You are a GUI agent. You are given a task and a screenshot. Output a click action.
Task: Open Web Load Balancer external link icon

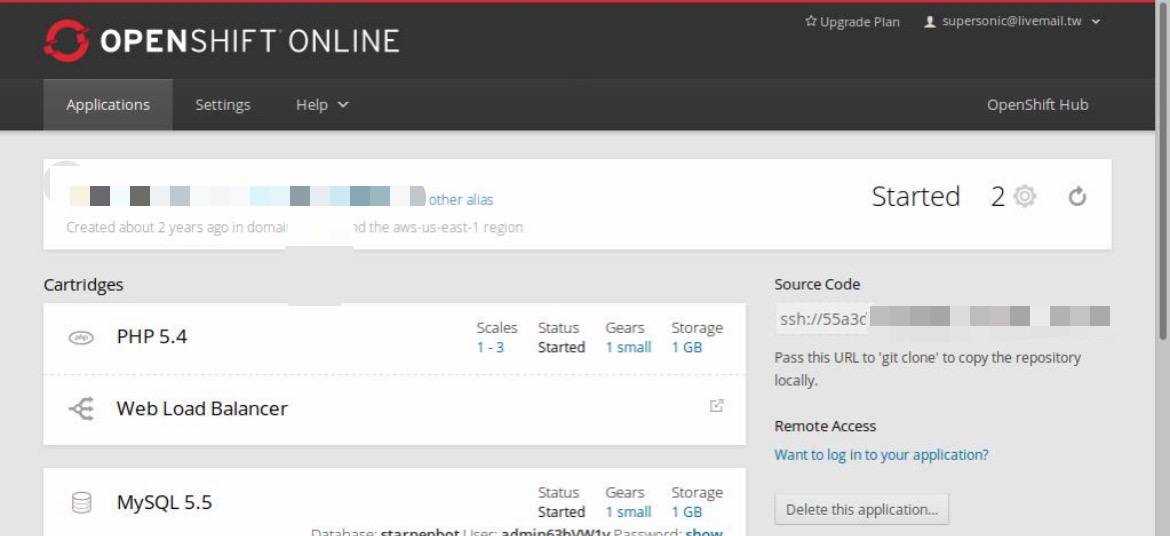pyautogui.click(x=716, y=406)
